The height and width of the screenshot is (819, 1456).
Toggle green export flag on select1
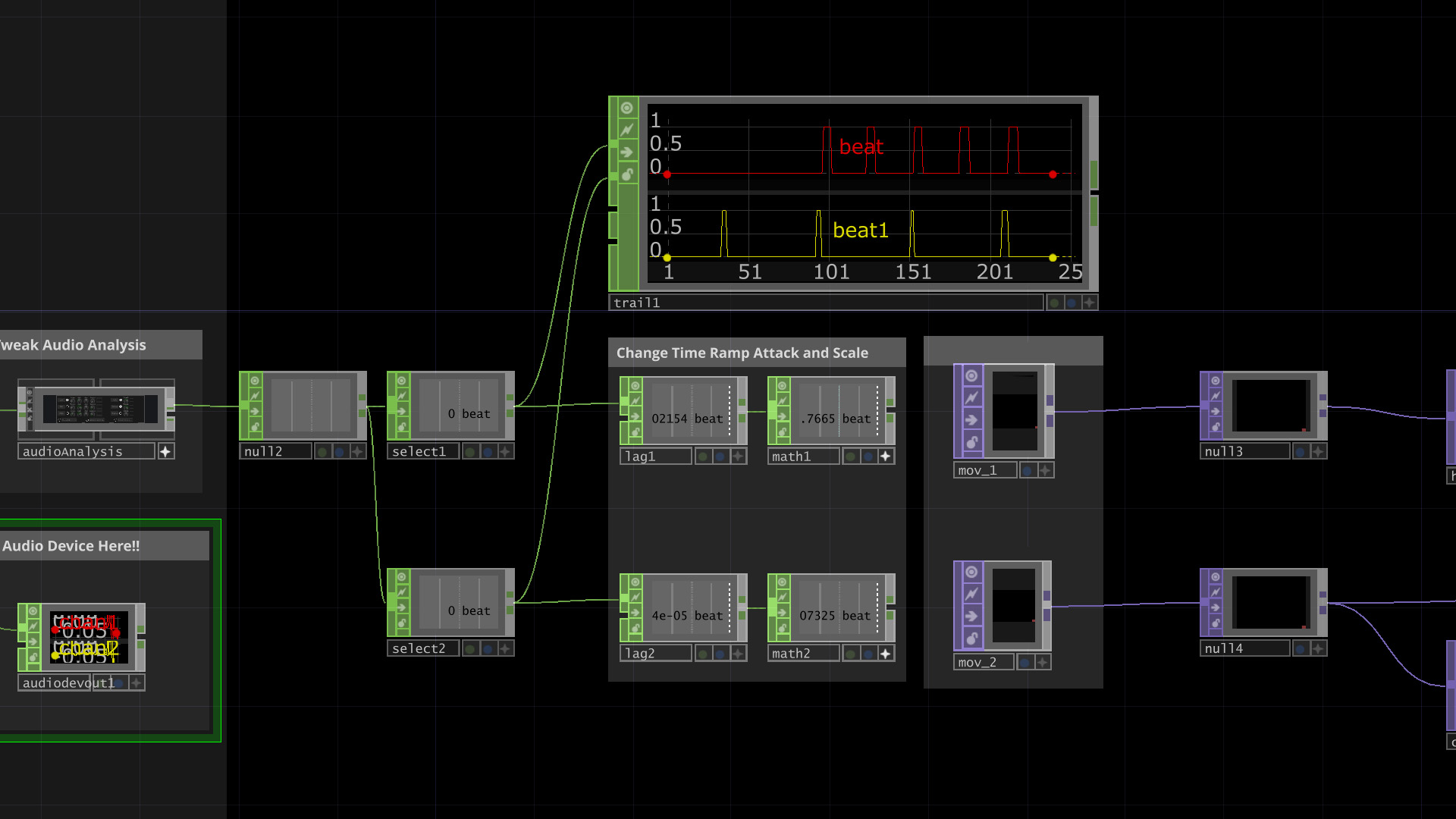click(470, 452)
